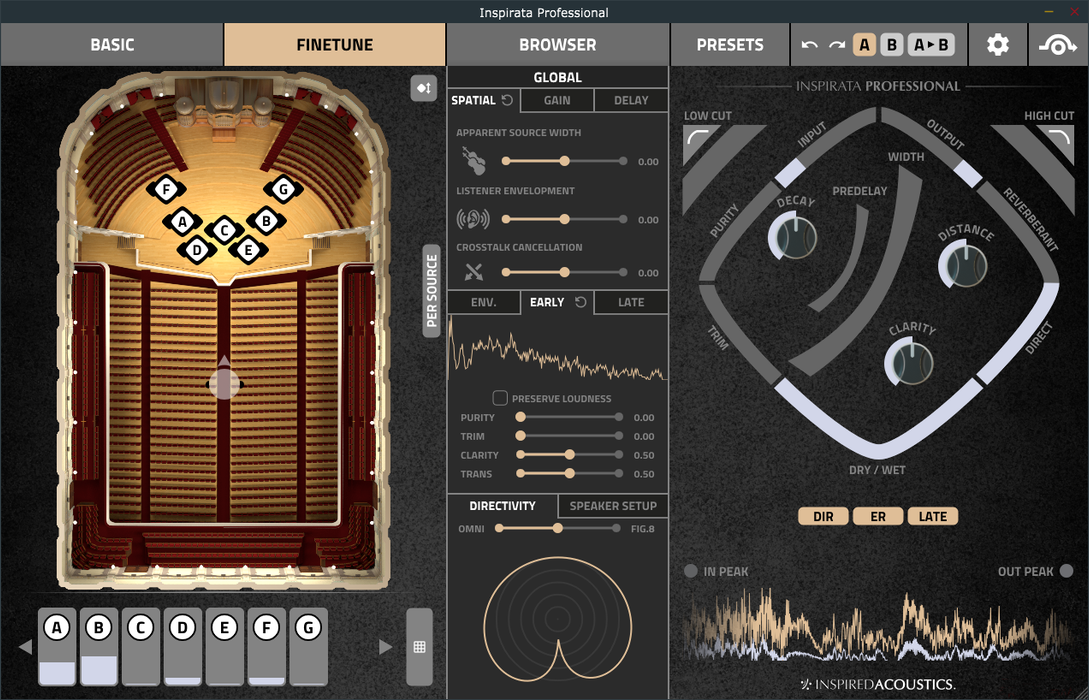
Task: Click the Apparent Source Width slider handle
Action: coord(564,161)
